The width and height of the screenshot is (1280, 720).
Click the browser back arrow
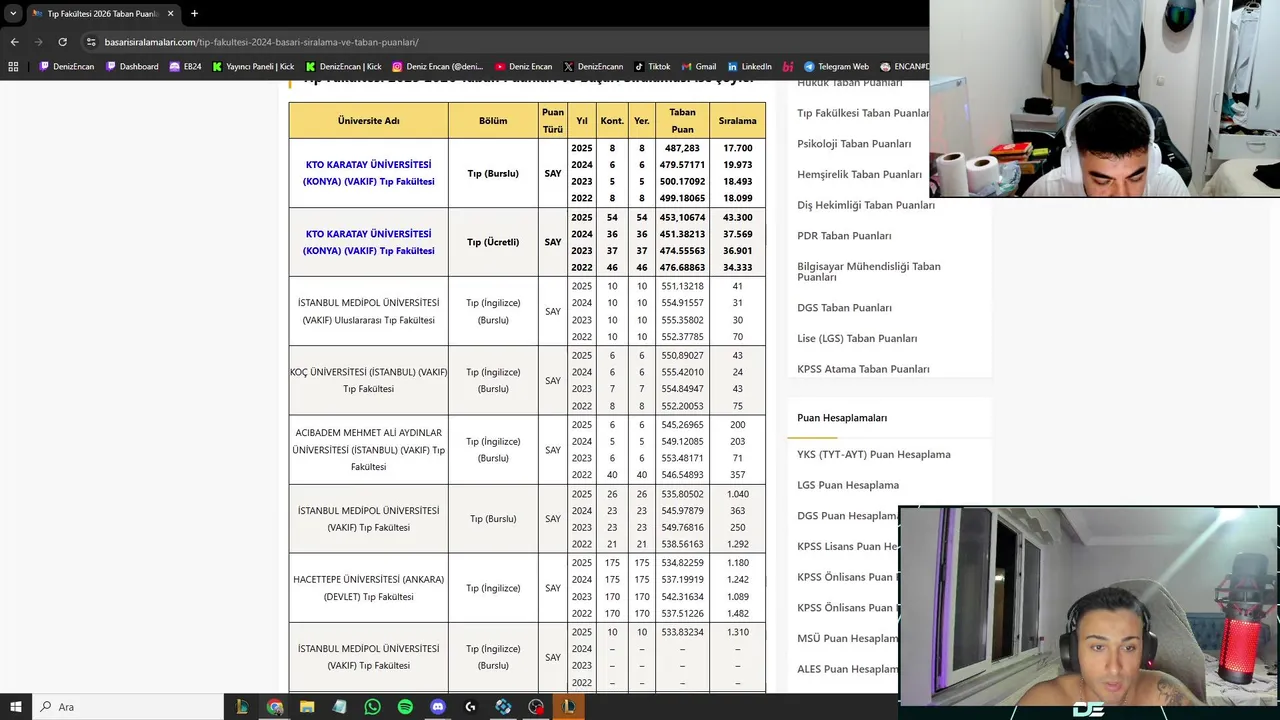click(14, 42)
